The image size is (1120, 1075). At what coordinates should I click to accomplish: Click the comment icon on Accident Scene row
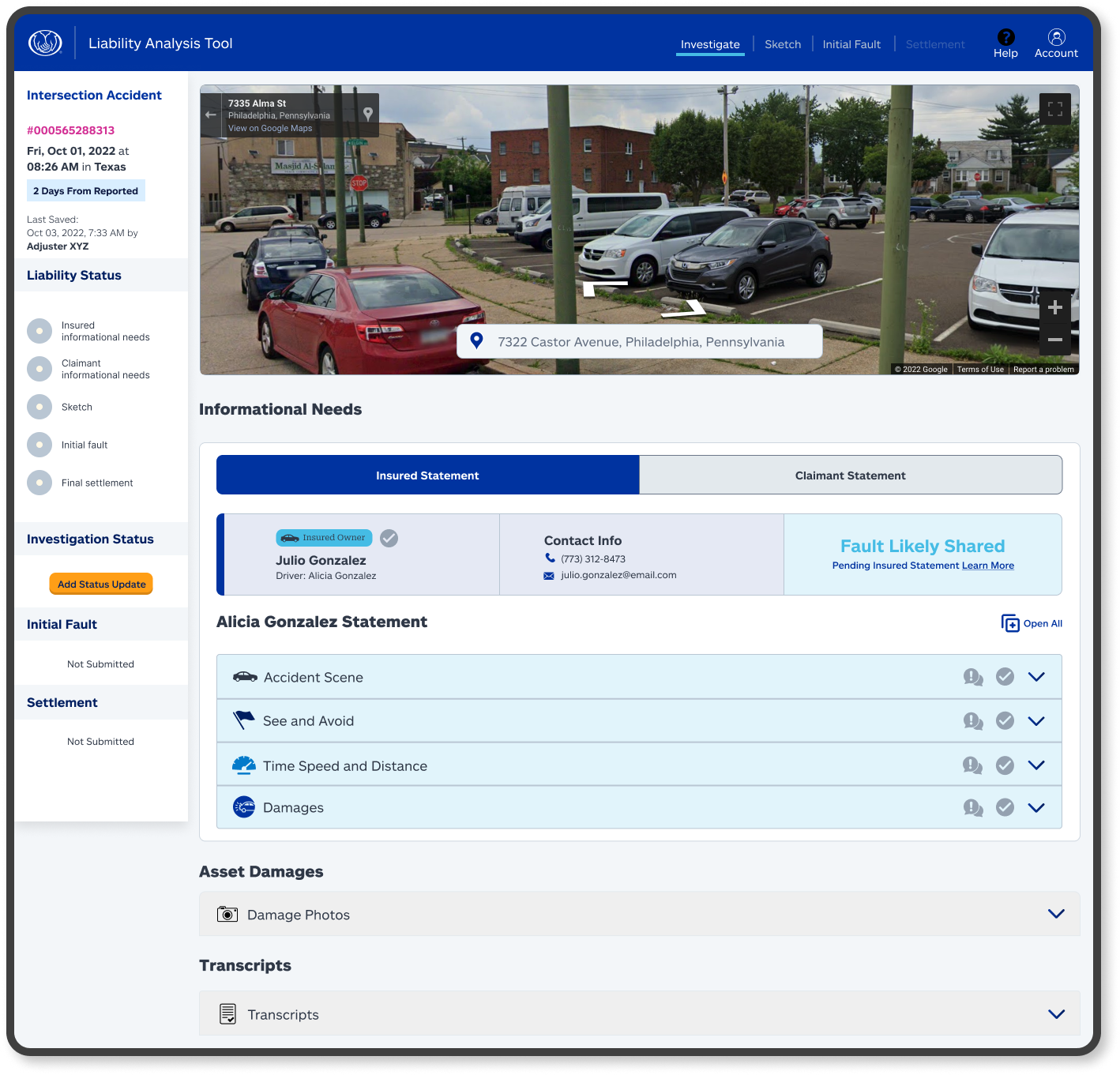tap(973, 677)
